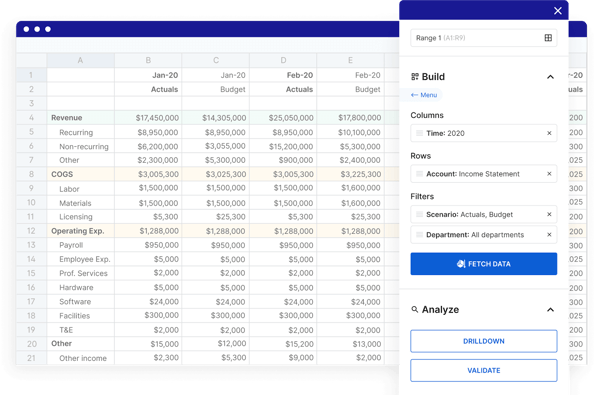Grab the drag handle on Time: 2020

(x=419, y=133)
